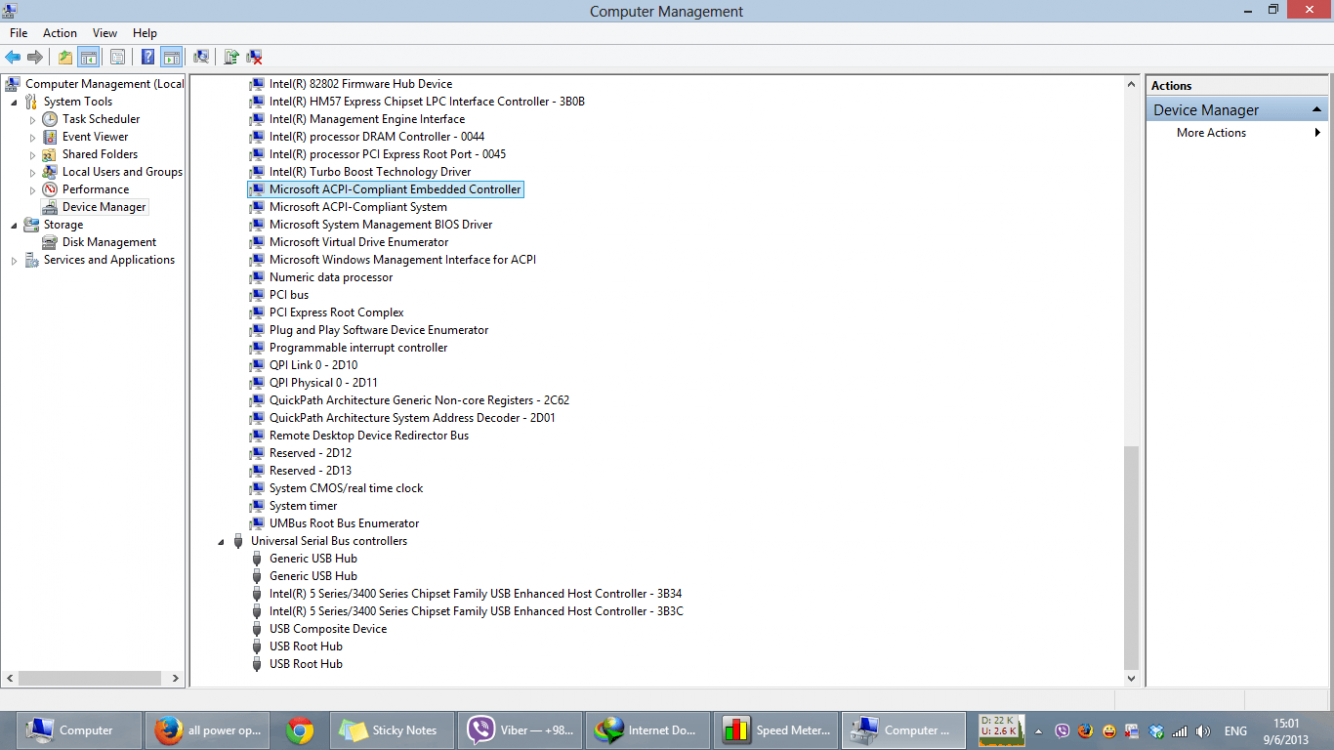Show hidden tray icons arrow
Viewport: 1334px width, 750px height.
(1038, 731)
